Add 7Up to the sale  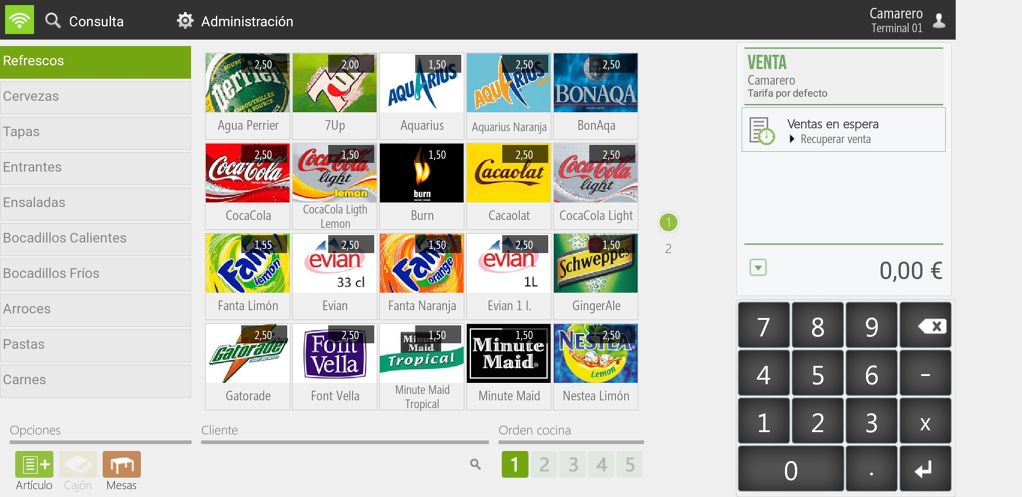(x=334, y=96)
